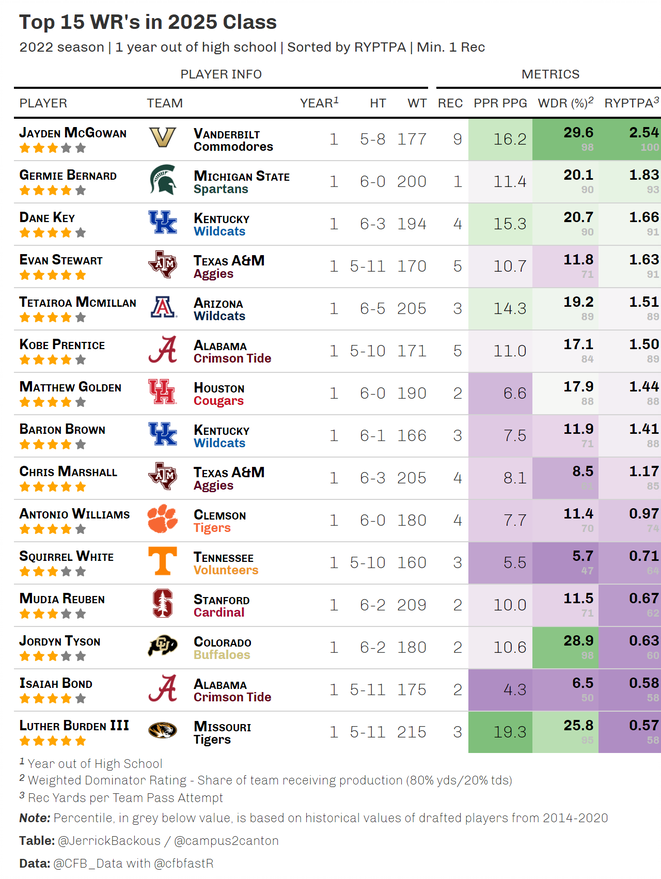Click the @JerrickBackous table credit
Screen dimensions: 661x879
(107, 841)
